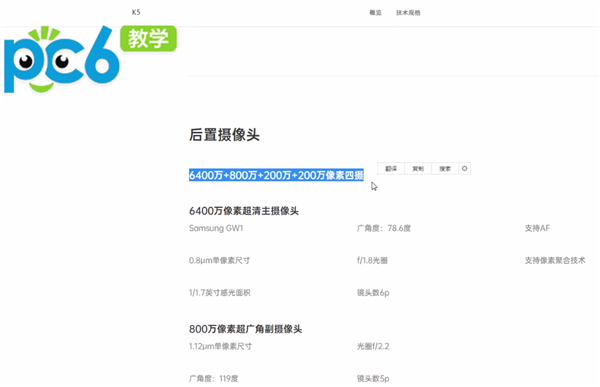Click the 支持像素聚合技术 spec

[x=555, y=260]
